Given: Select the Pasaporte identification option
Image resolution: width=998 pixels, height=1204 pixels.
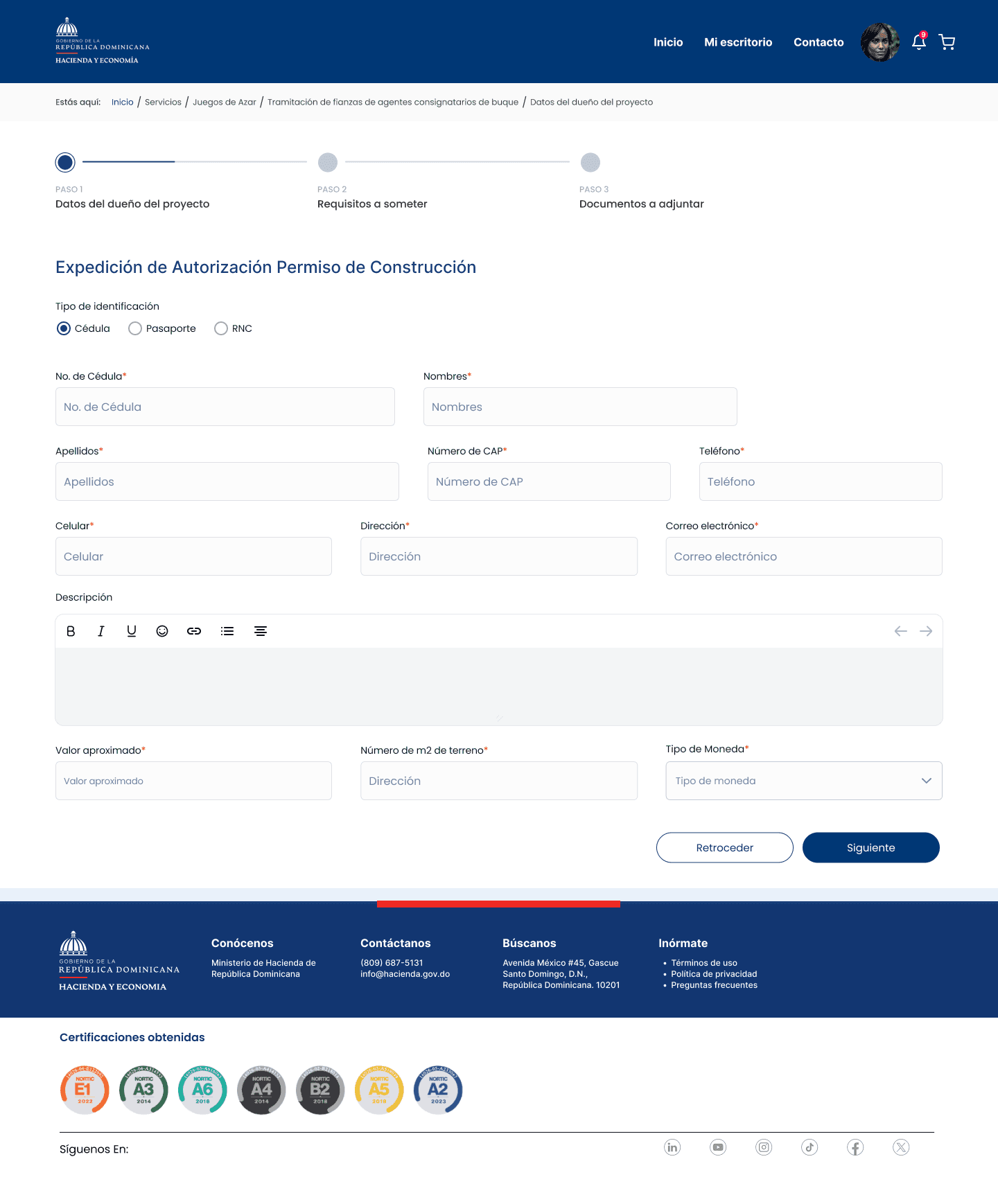Looking at the screenshot, I should [135, 328].
